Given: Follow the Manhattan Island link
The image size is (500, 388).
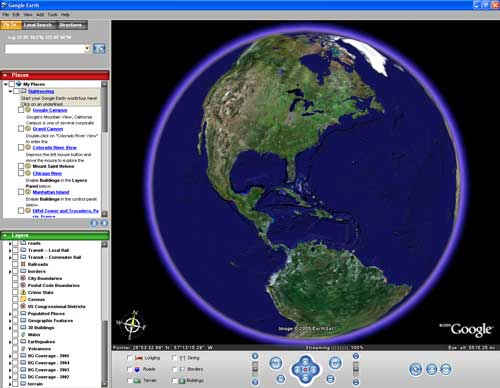Looking at the screenshot, I should tap(51, 192).
